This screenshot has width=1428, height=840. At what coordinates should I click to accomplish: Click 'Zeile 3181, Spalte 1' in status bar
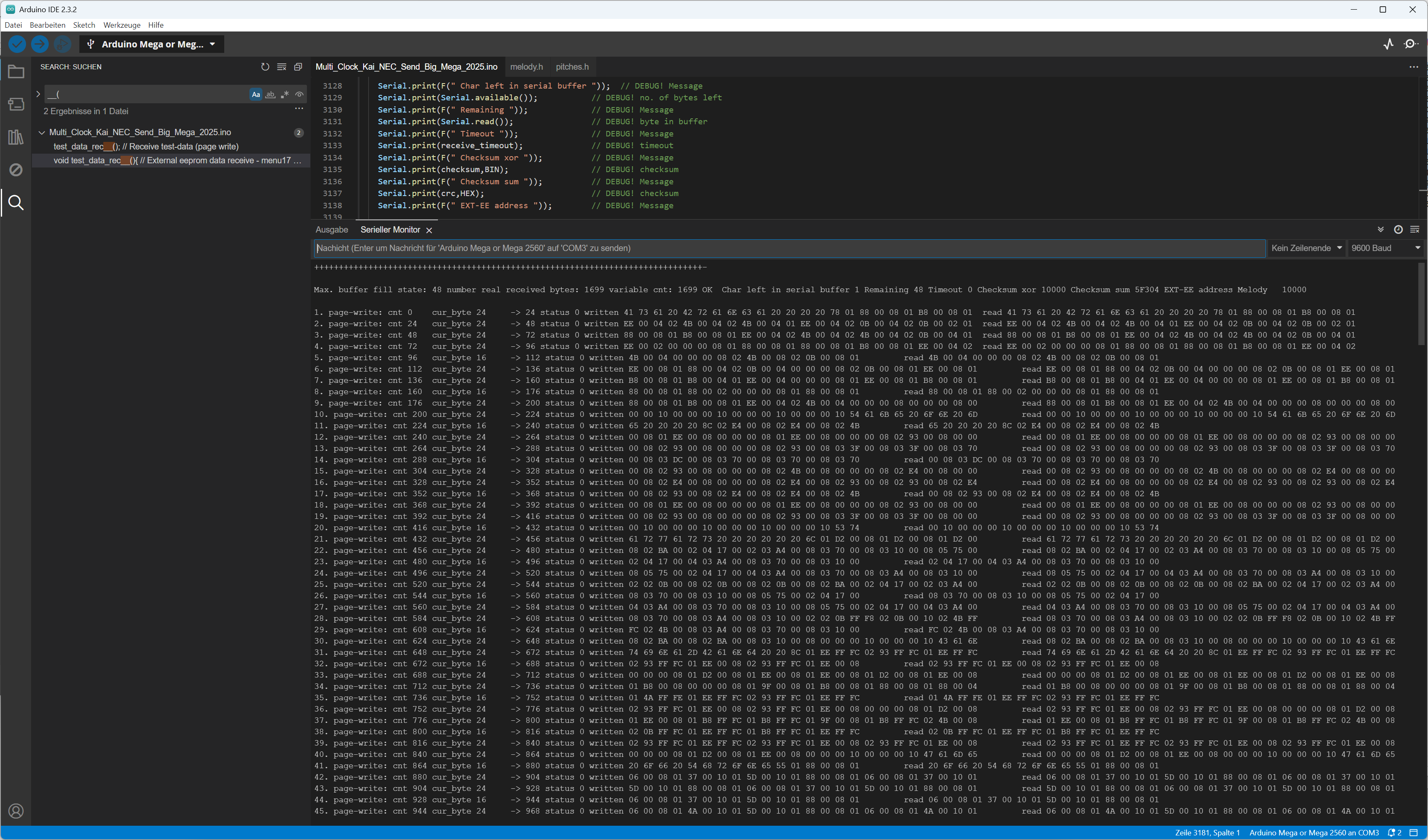point(1208,832)
